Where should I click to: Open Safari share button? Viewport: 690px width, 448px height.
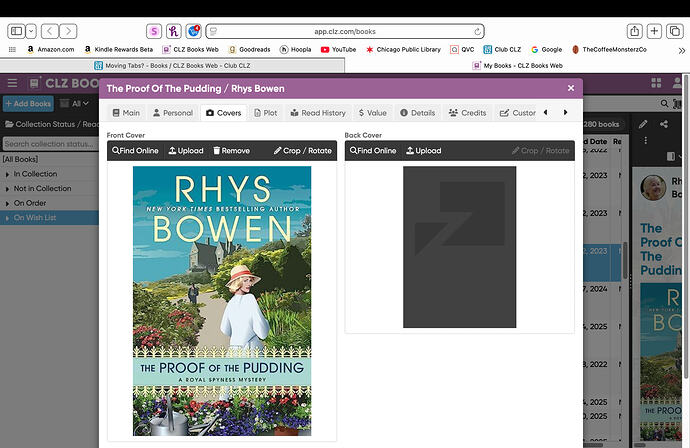point(635,31)
